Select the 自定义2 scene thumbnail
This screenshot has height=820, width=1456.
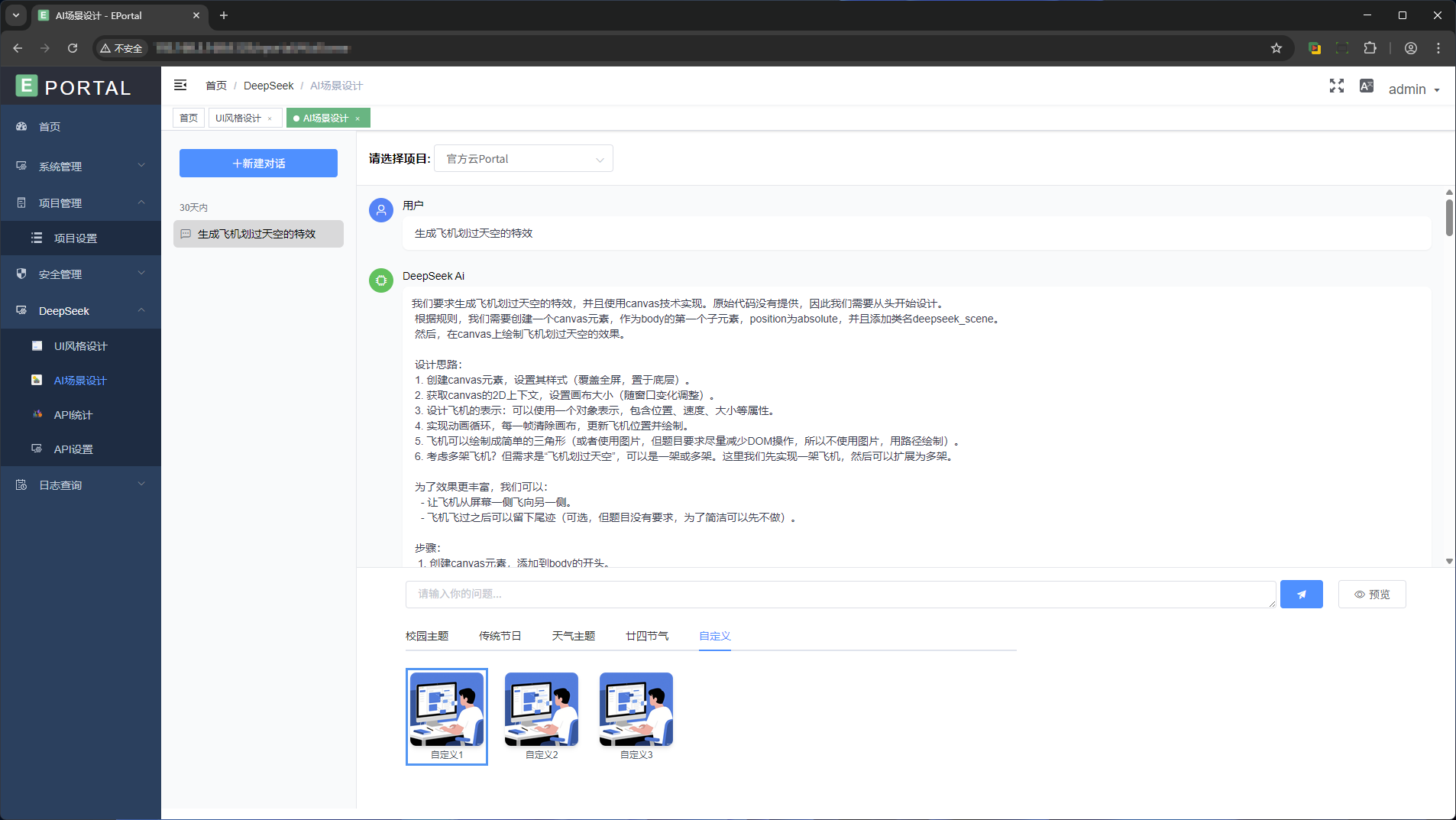pos(542,716)
